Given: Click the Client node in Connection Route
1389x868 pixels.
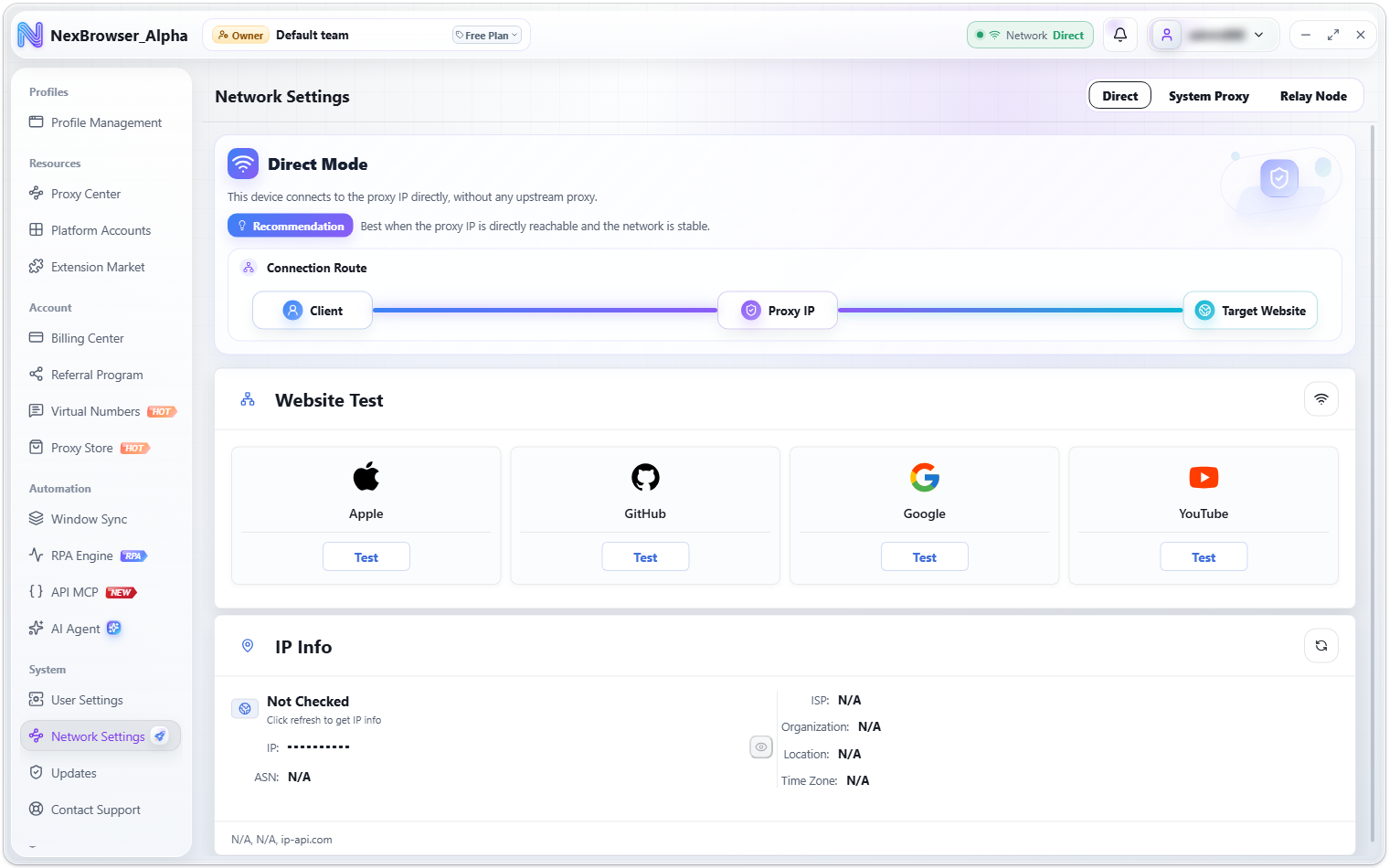Looking at the screenshot, I should point(313,311).
